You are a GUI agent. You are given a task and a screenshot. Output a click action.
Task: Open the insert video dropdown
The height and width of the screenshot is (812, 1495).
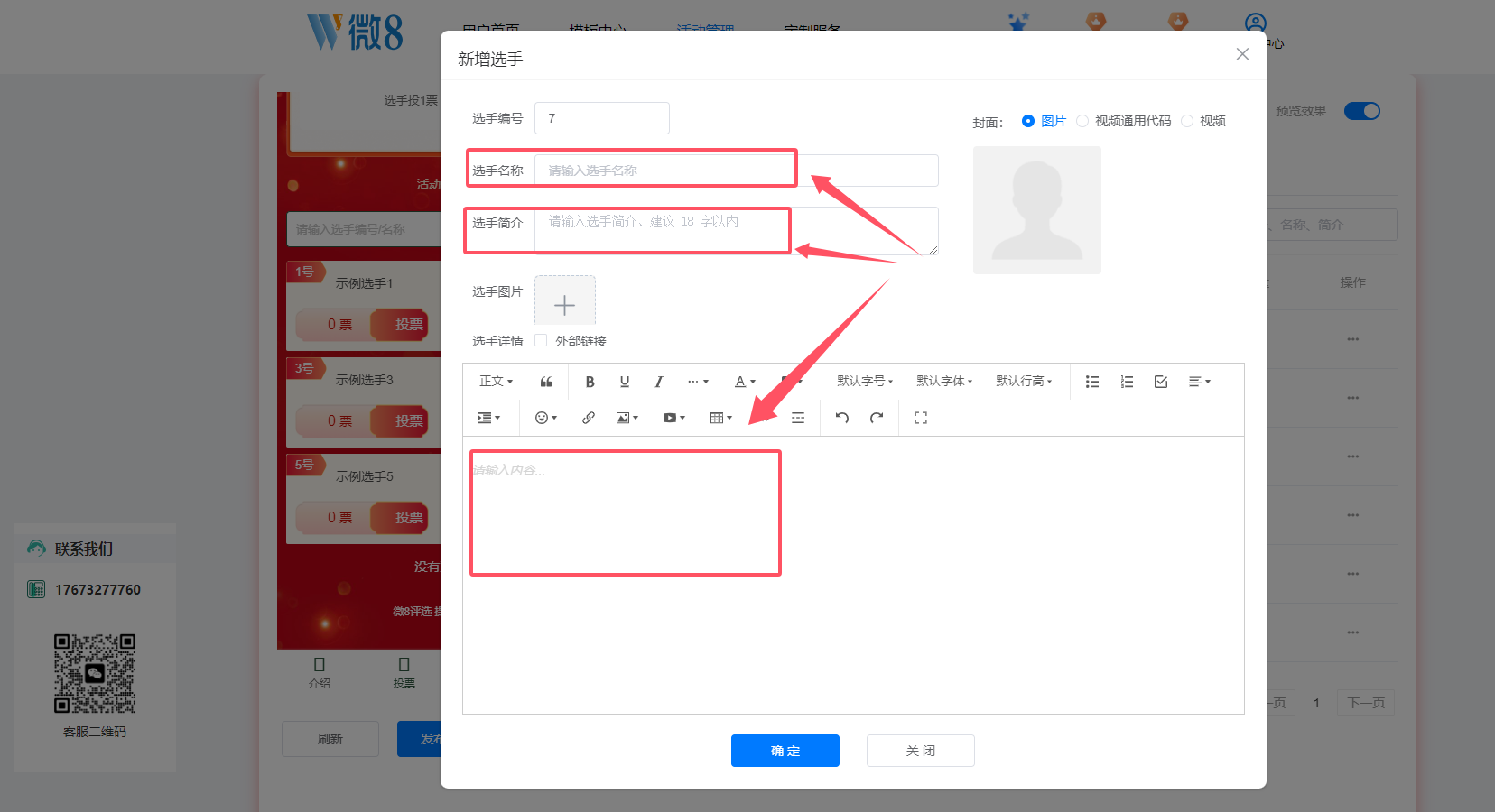pyautogui.click(x=674, y=418)
